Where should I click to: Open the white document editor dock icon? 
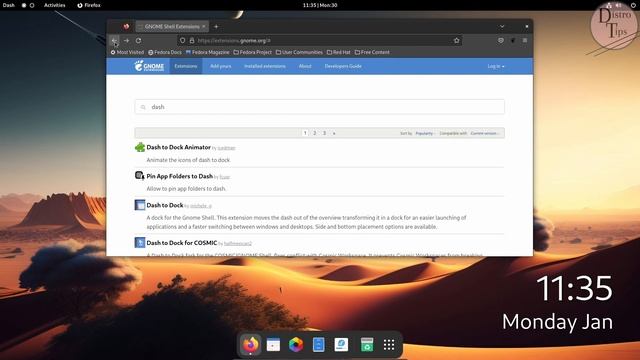341,344
